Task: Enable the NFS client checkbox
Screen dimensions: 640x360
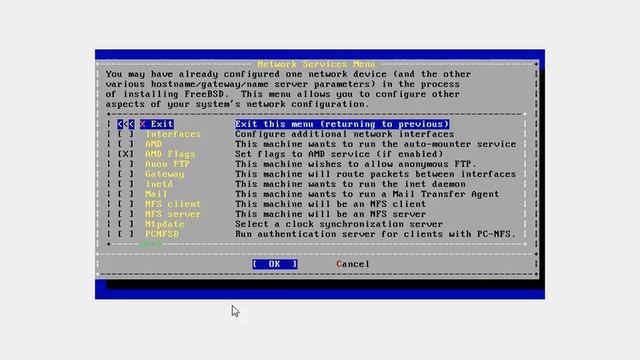Action: tap(126, 204)
